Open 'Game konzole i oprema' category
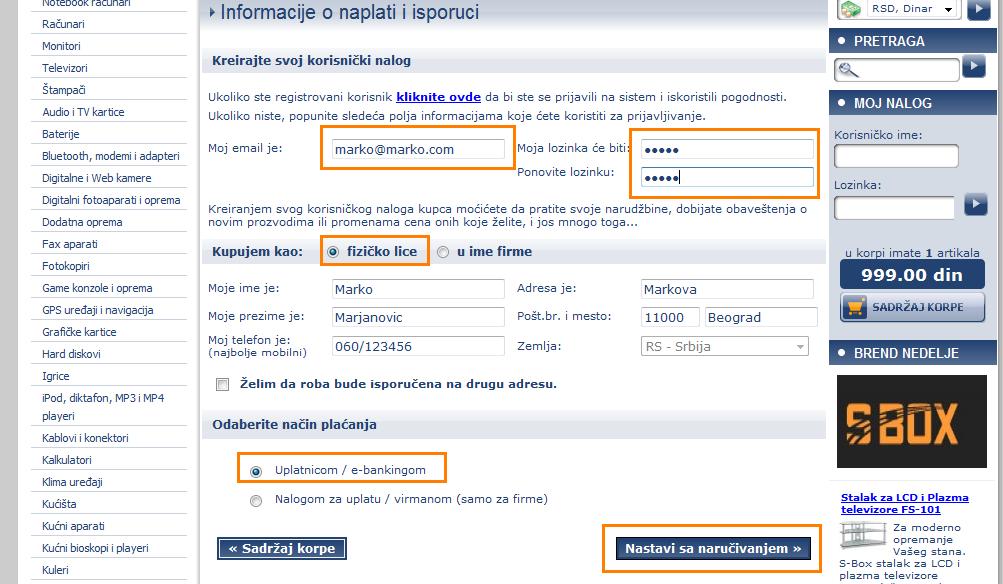The width and height of the screenshot is (1003, 584). pyautogui.click(x=97, y=288)
